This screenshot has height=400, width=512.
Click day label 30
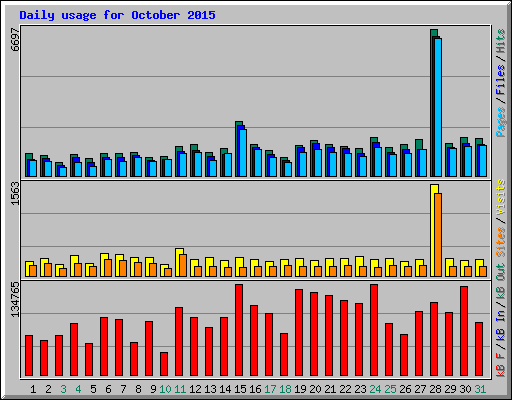tap(465, 389)
